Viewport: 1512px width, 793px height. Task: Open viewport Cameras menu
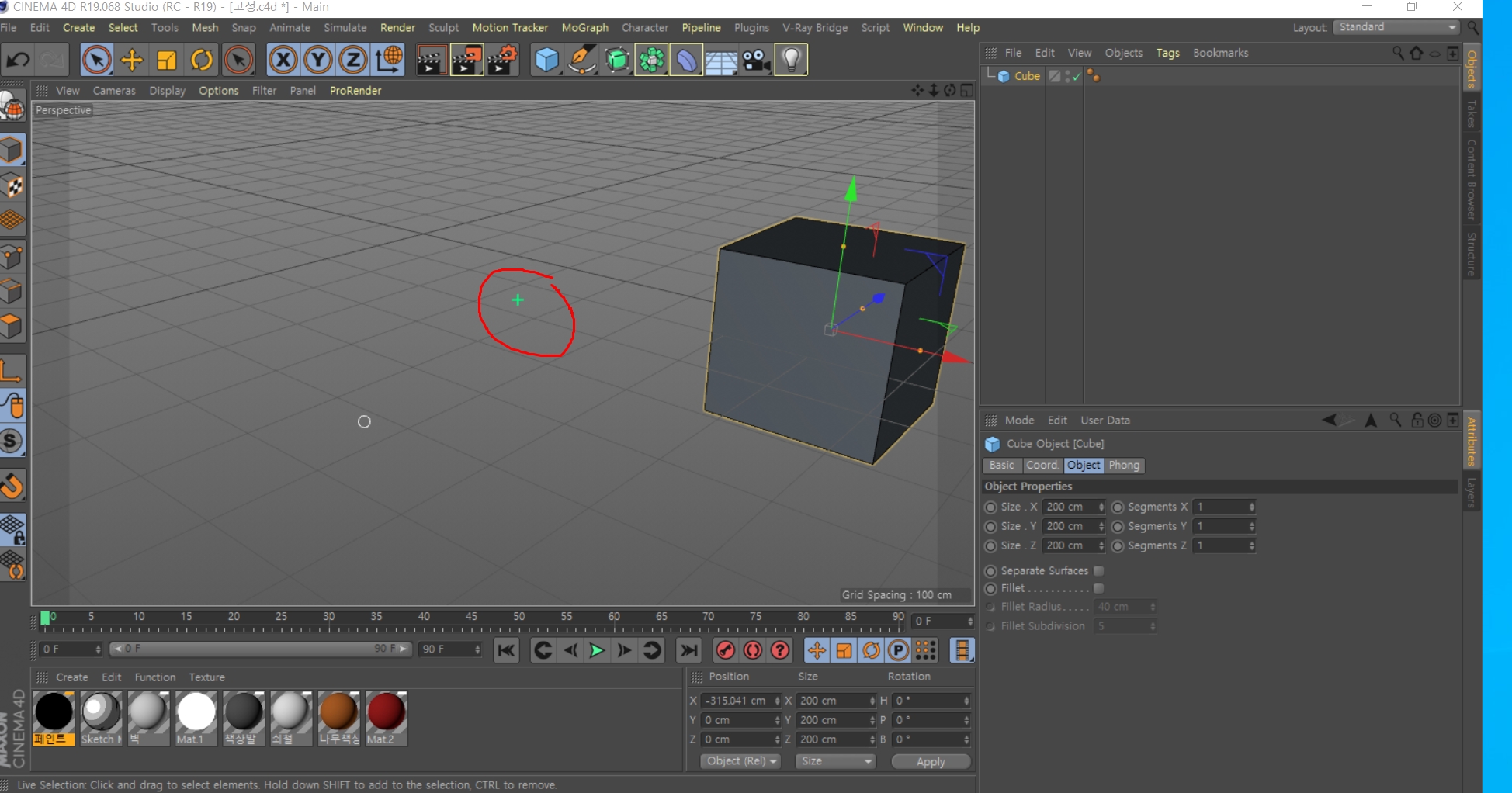114,91
